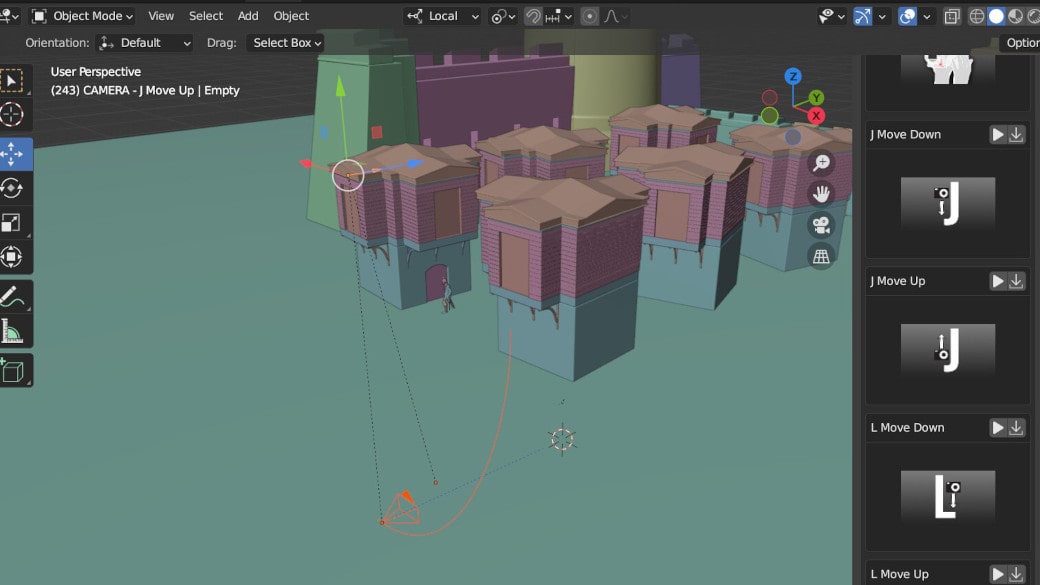Open editor type menu icon
Image resolution: width=1040 pixels, height=585 pixels.
coord(11,16)
